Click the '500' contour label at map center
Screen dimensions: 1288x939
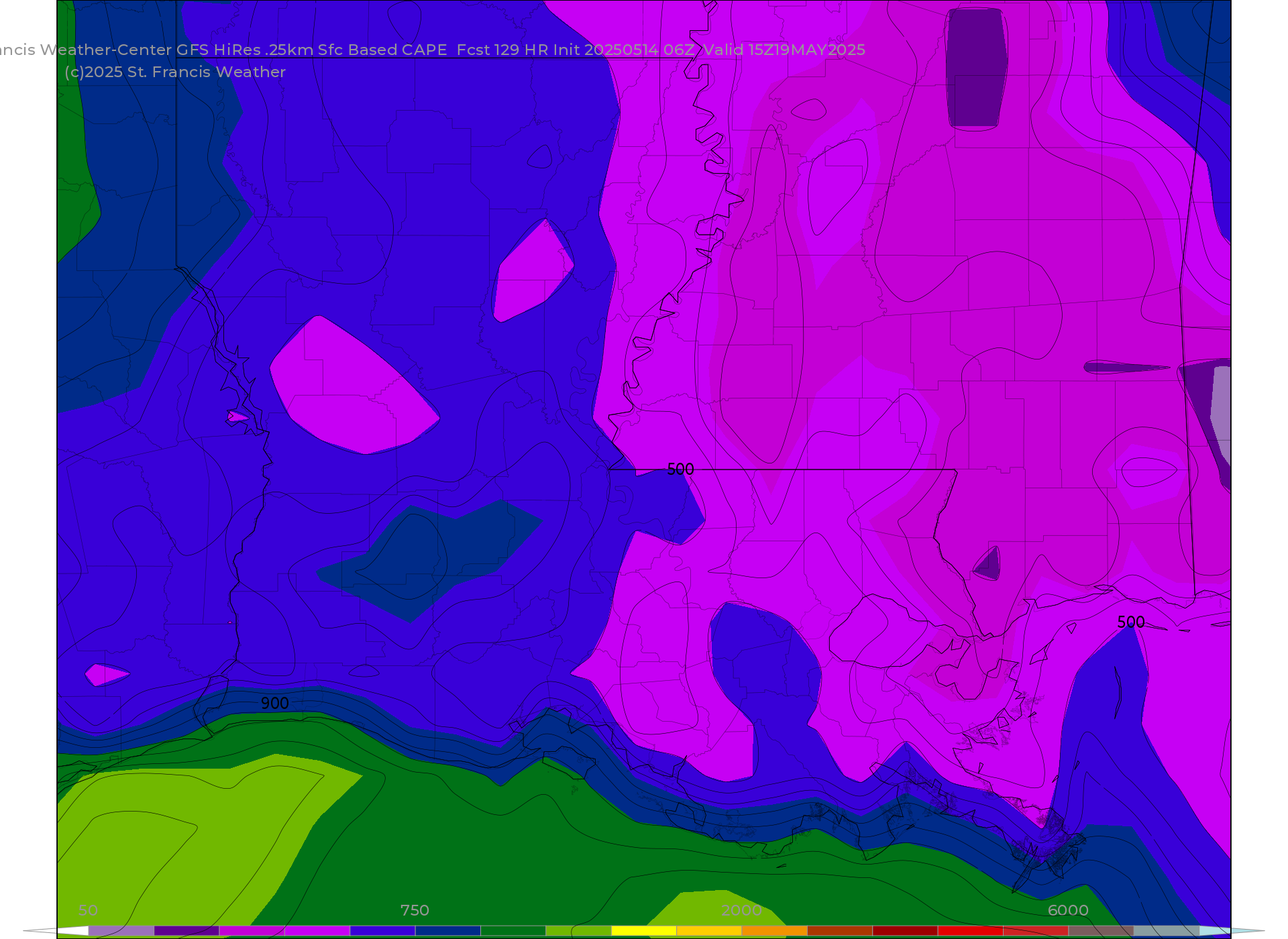(680, 469)
